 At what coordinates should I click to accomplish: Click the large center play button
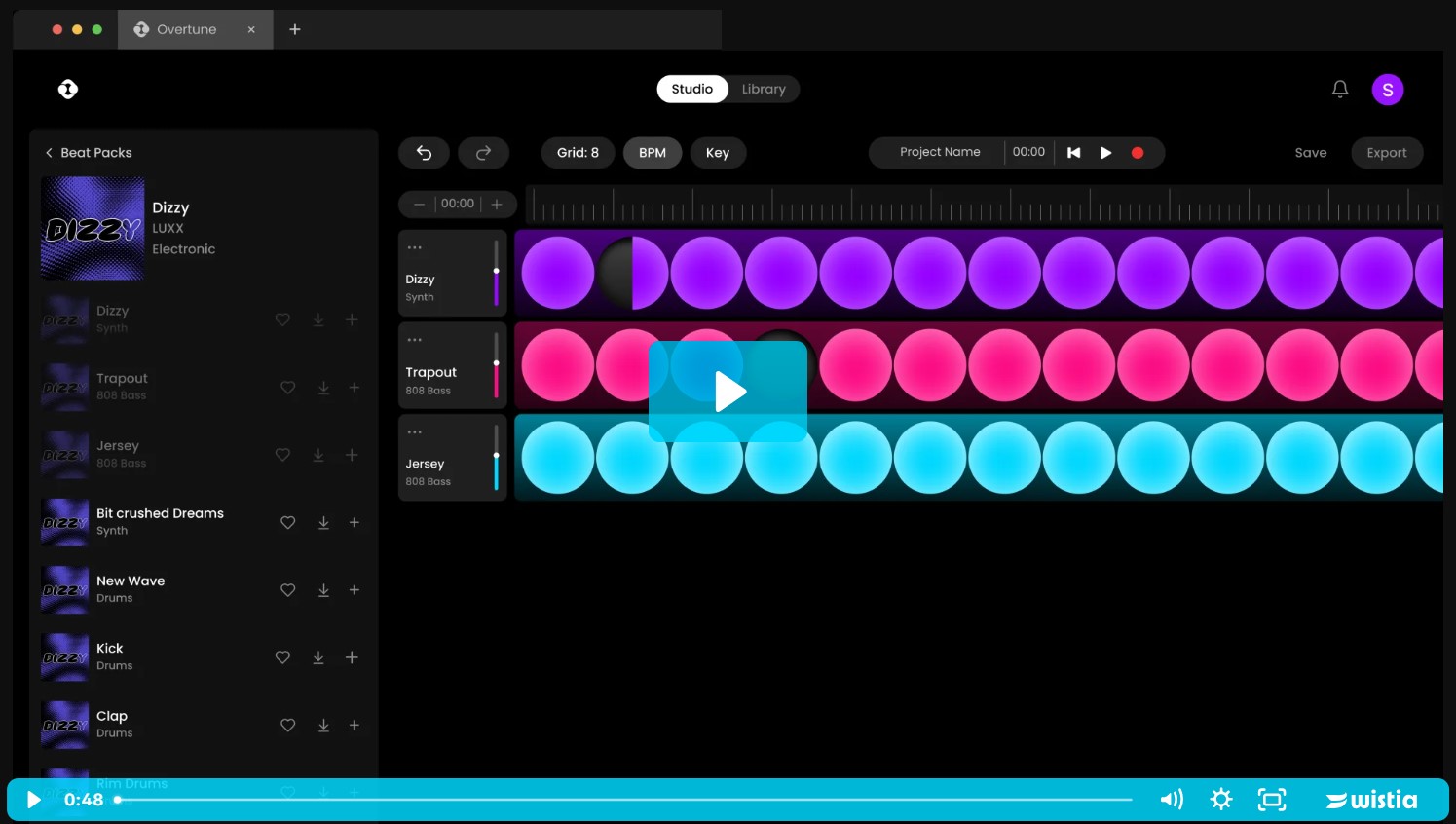tap(728, 392)
